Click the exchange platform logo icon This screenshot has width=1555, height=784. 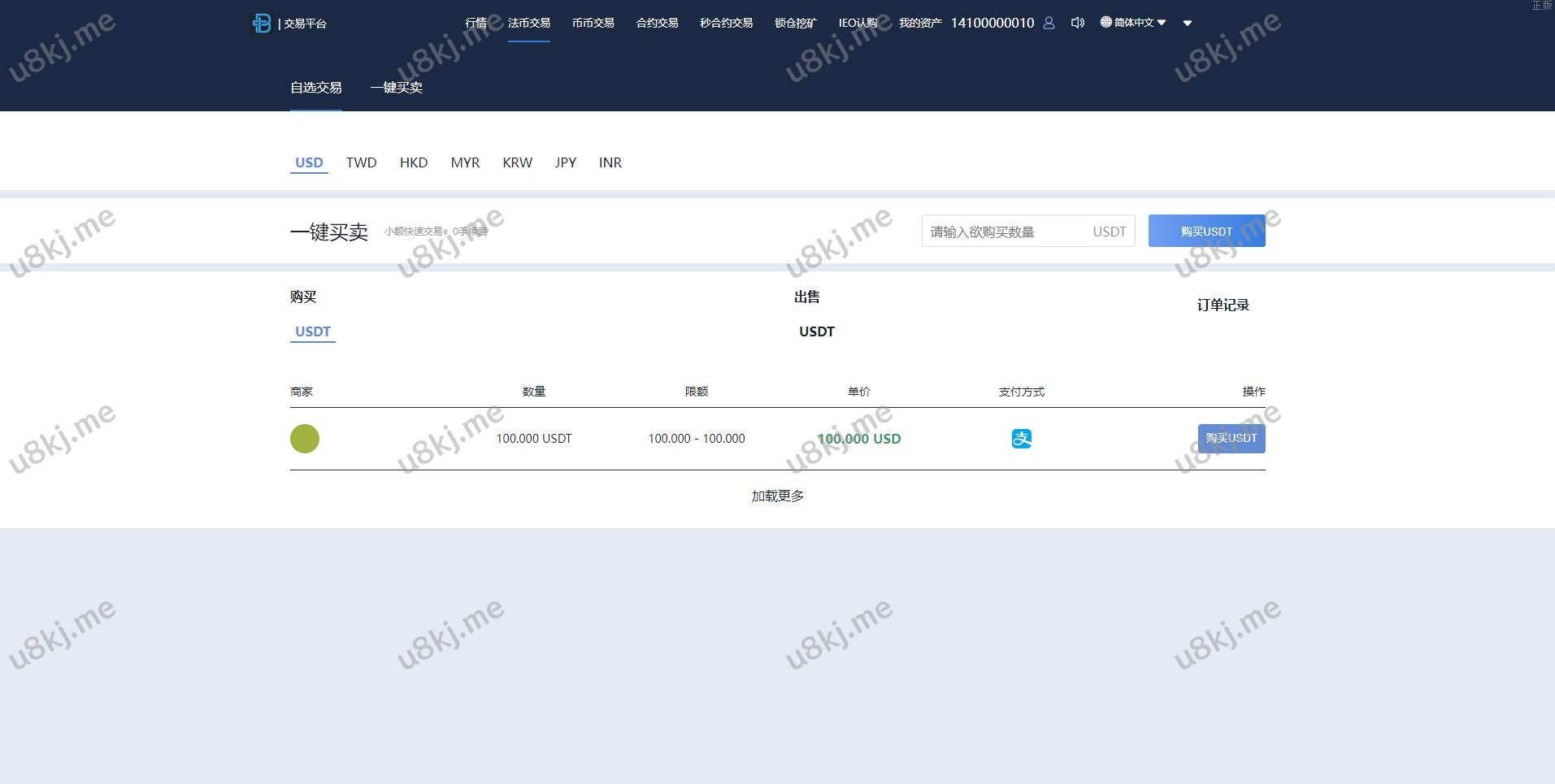click(x=262, y=24)
